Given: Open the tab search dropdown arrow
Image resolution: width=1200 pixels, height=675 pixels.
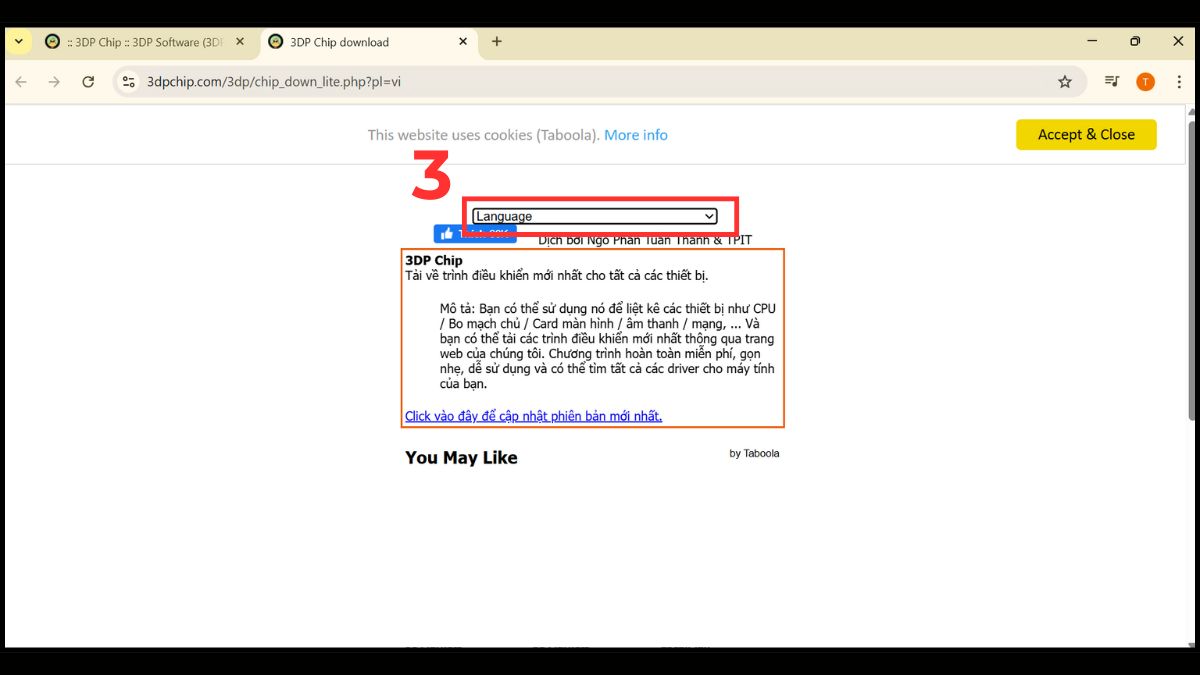Looking at the screenshot, I should [18, 42].
